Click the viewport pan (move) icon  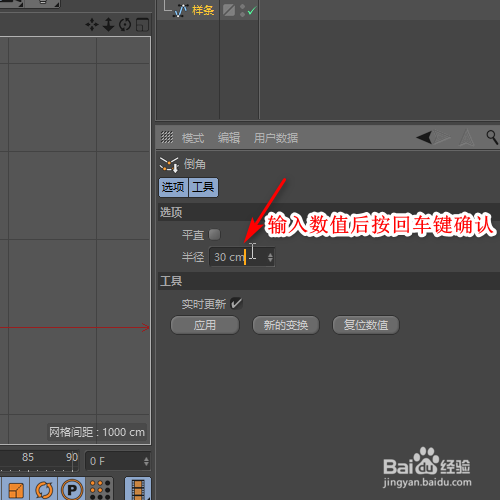click(92, 25)
